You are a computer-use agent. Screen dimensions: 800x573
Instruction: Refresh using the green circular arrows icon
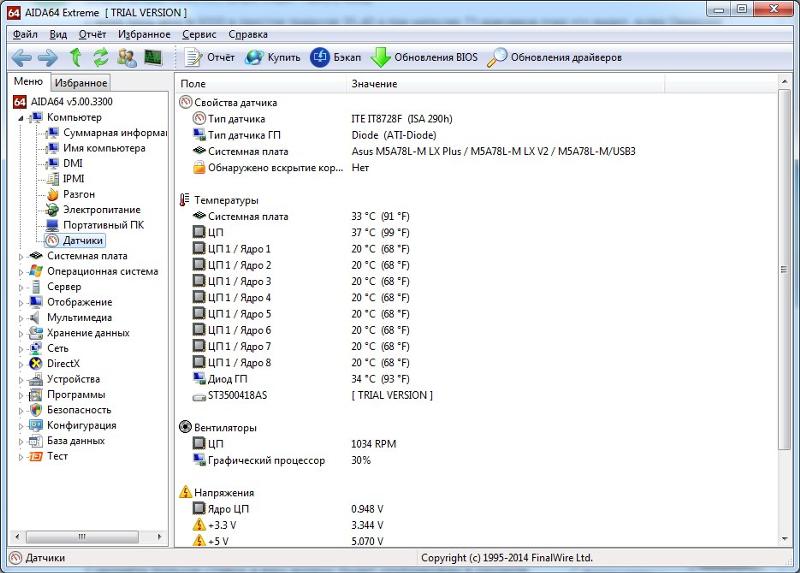point(101,57)
